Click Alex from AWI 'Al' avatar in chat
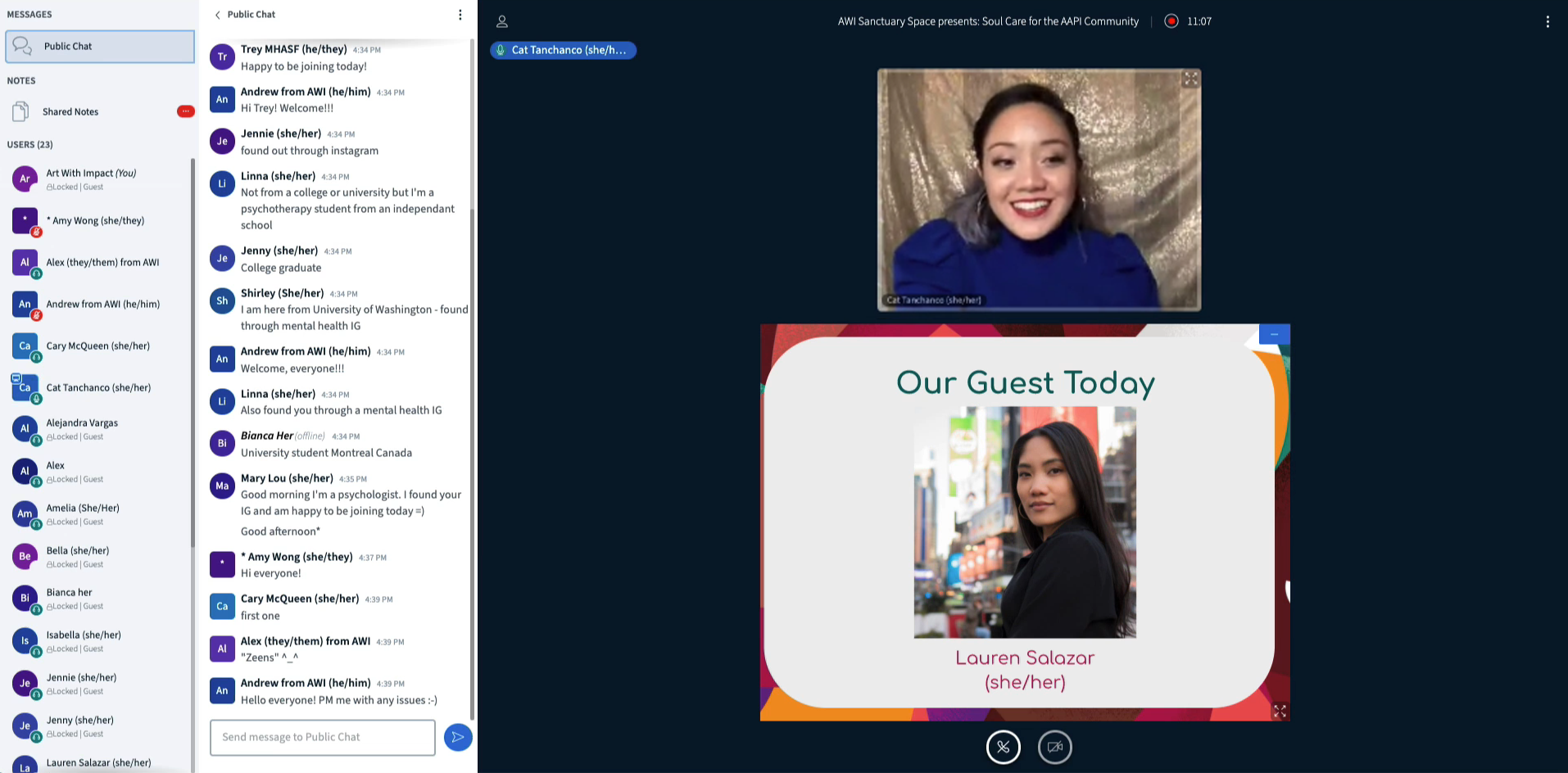 tap(222, 649)
